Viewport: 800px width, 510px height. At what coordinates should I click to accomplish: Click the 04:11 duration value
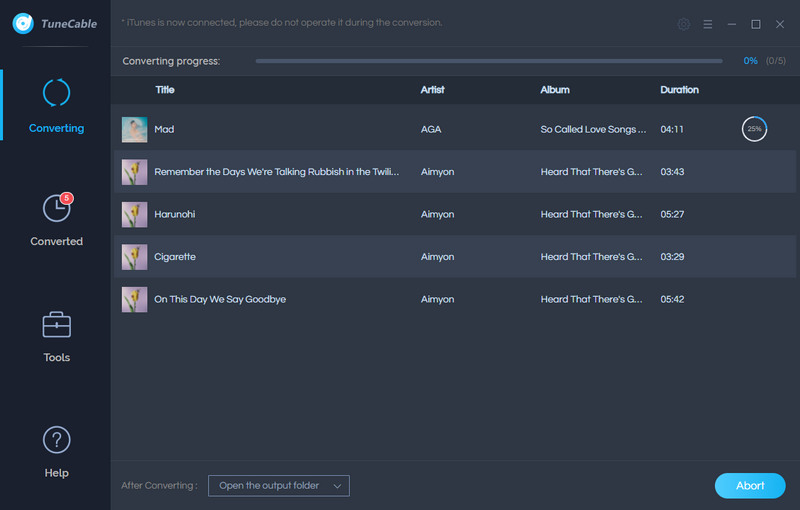672,130
